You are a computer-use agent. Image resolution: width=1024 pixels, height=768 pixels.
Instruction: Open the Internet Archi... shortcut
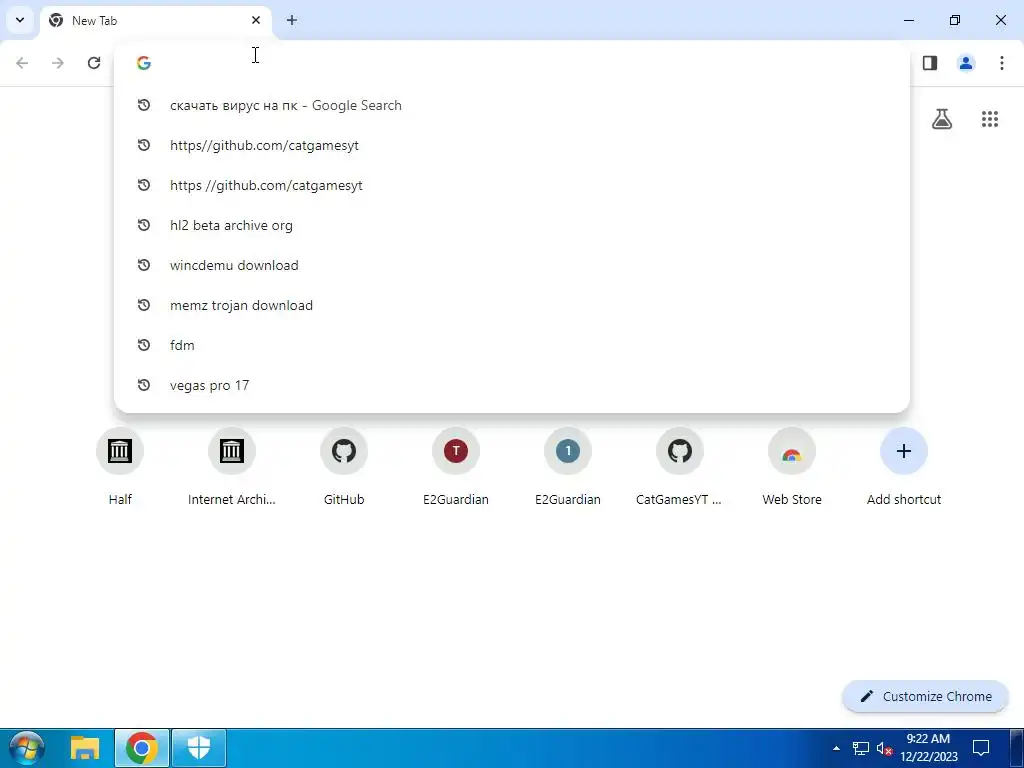click(x=232, y=468)
